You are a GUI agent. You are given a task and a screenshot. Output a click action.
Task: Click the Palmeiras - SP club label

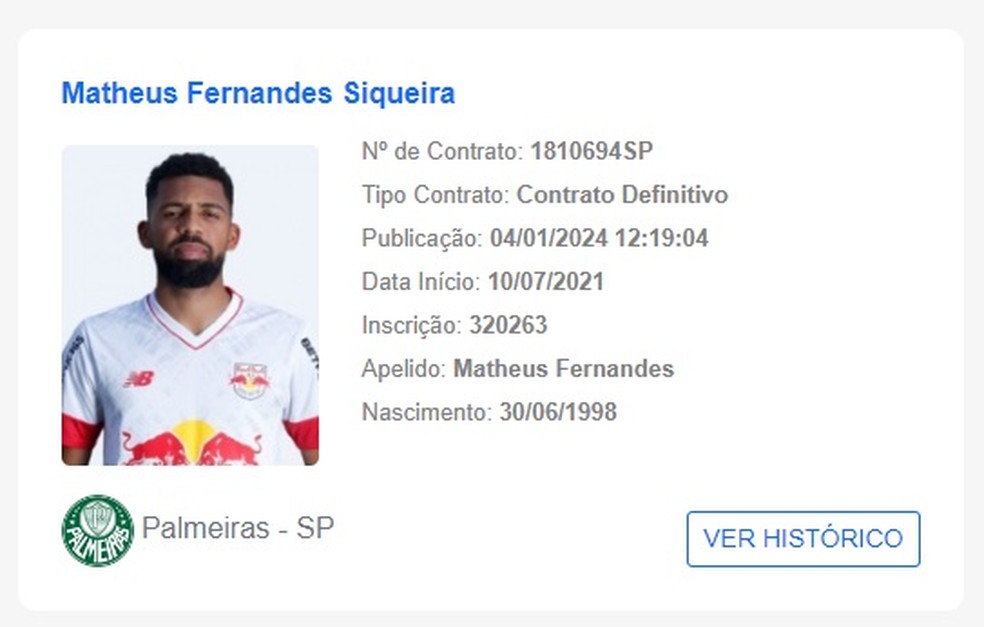pos(237,527)
